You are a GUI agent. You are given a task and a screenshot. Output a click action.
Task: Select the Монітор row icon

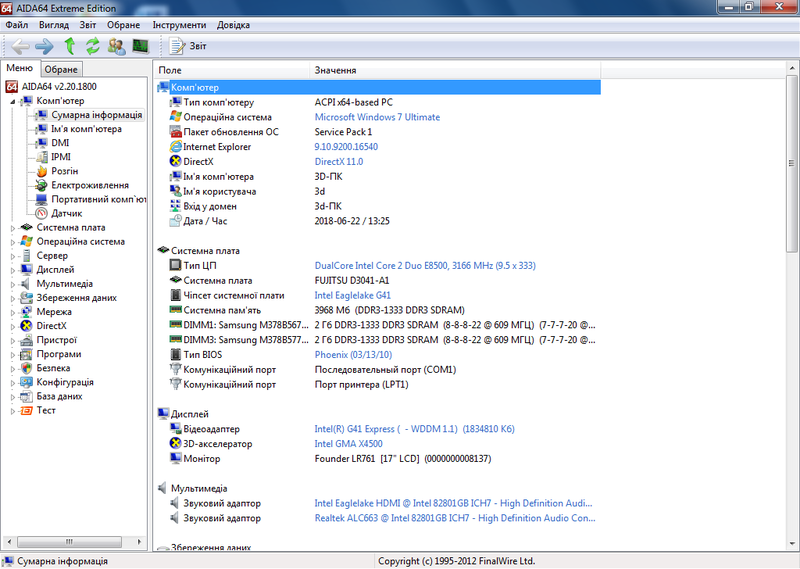(175, 458)
